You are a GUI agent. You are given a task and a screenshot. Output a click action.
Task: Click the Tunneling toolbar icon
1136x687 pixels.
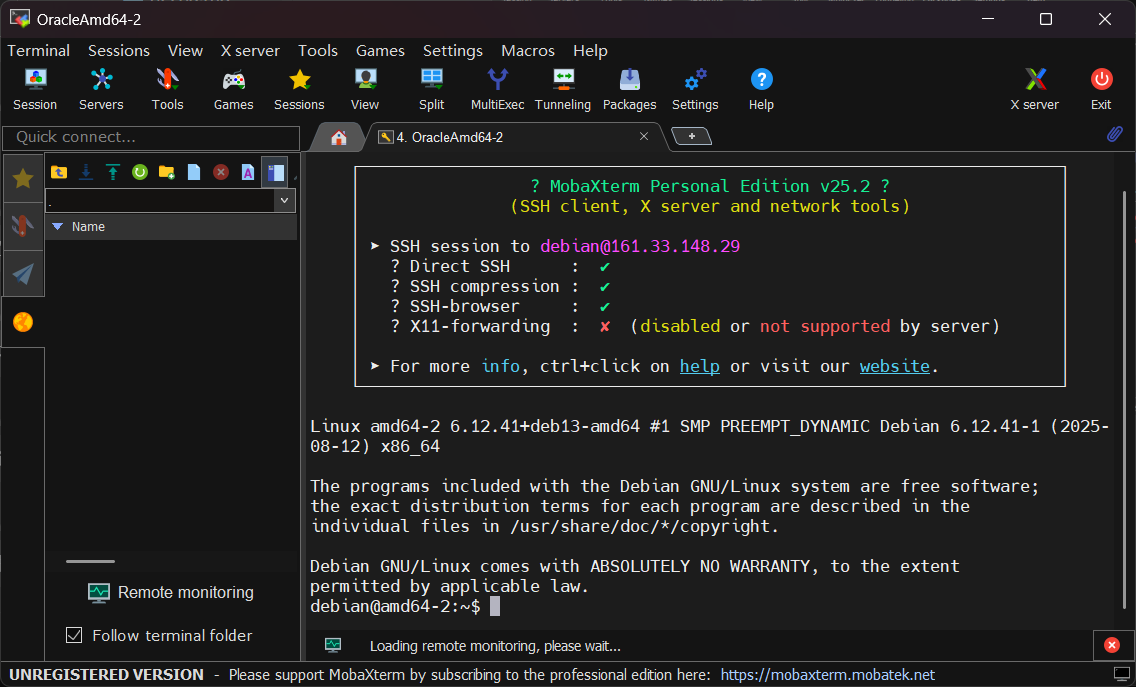563,88
